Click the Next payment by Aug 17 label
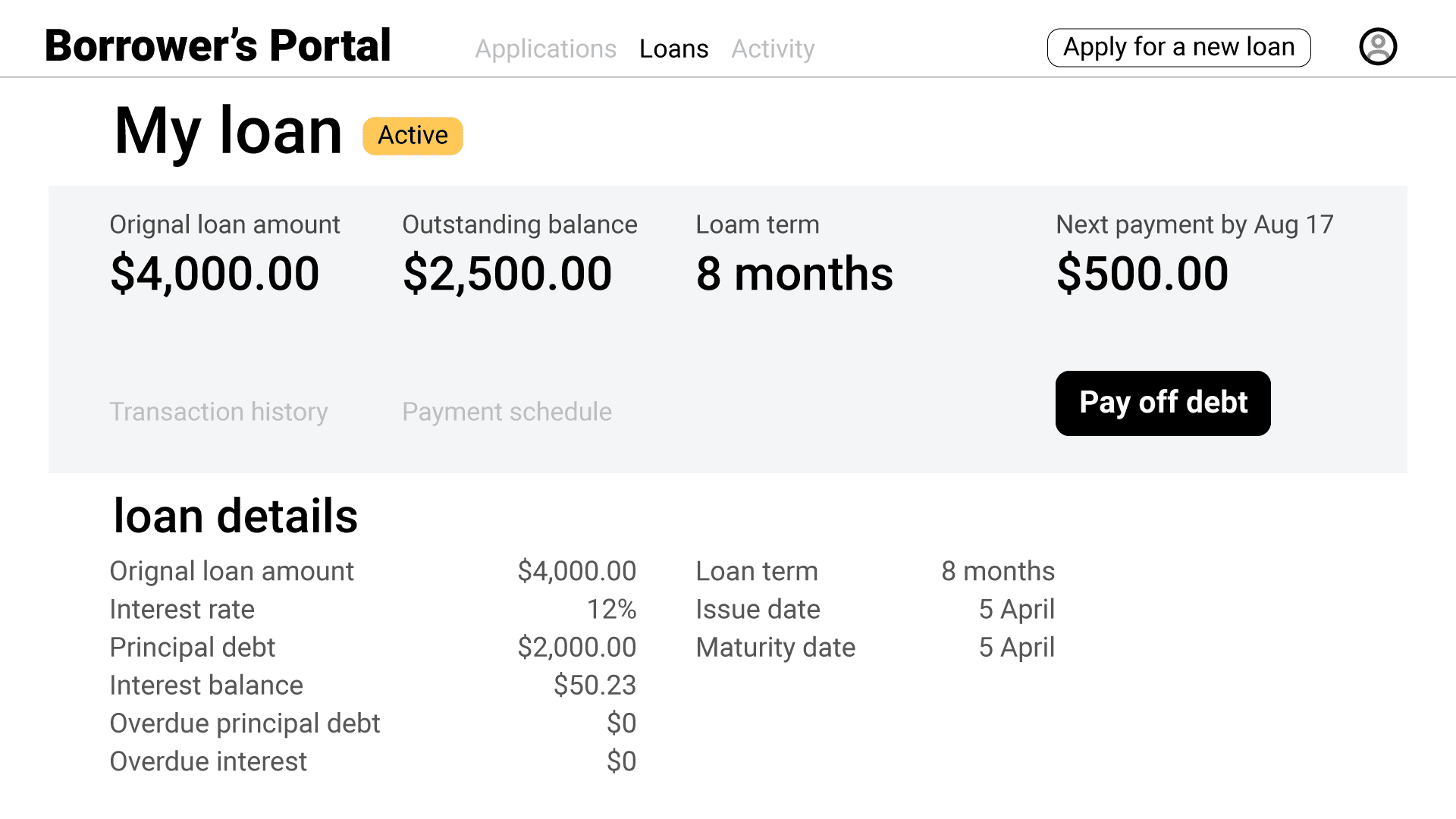The height and width of the screenshot is (819, 1456). 1194,225
